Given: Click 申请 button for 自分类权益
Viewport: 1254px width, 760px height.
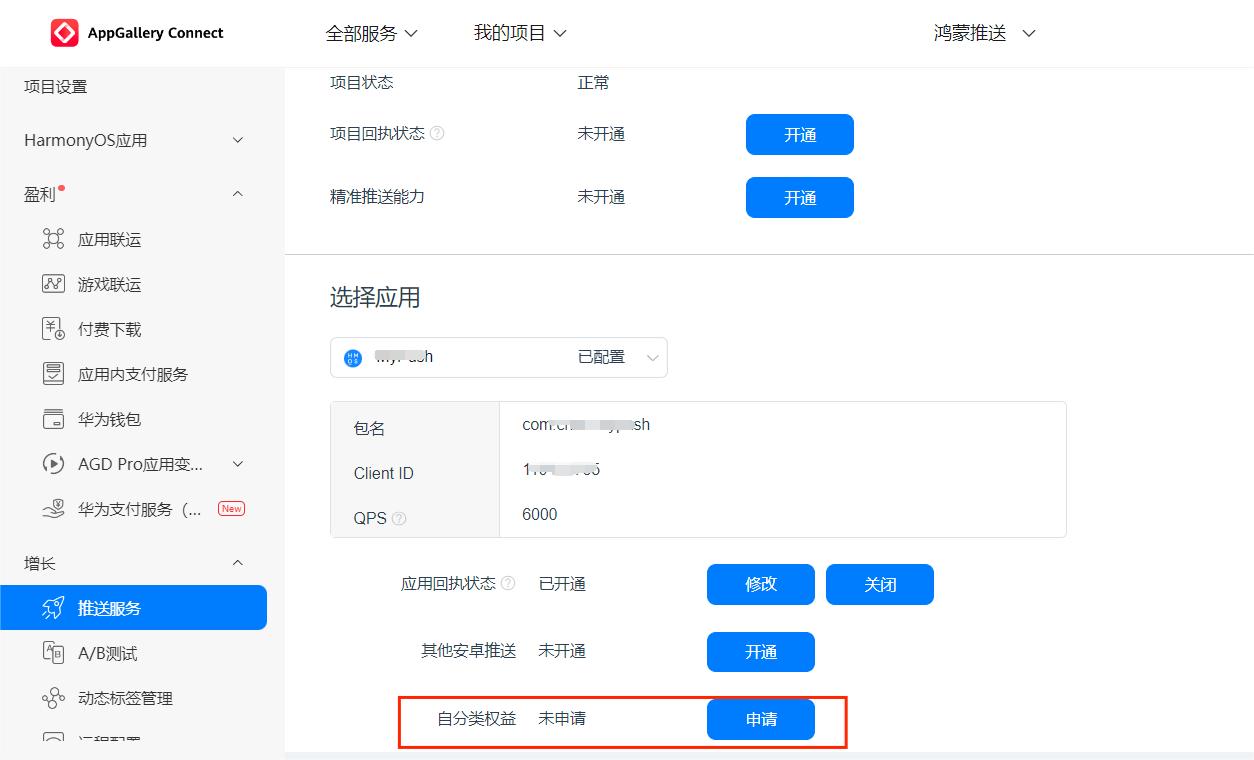Looking at the screenshot, I should [761, 719].
